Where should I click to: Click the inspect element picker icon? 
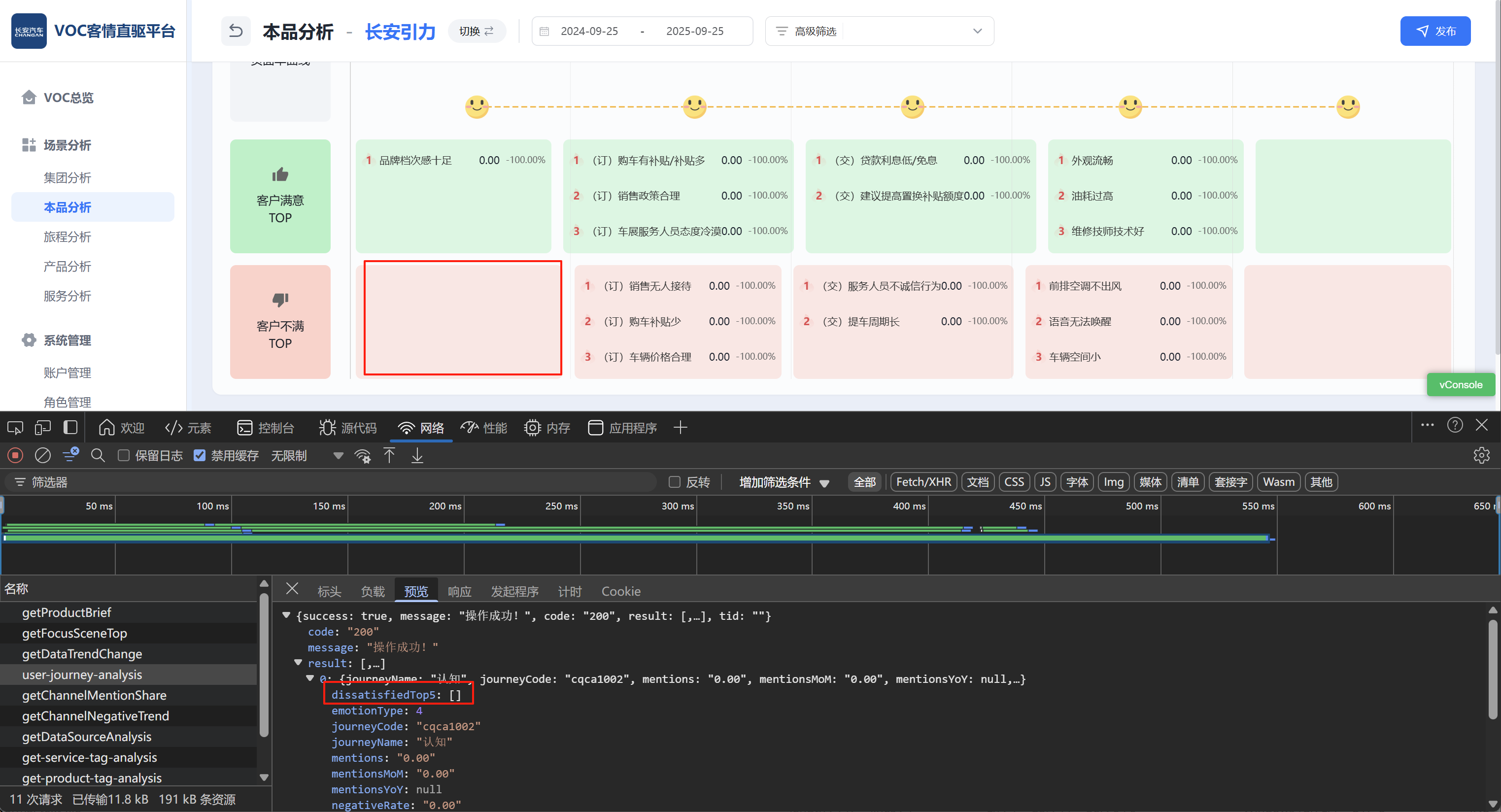pos(15,428)
